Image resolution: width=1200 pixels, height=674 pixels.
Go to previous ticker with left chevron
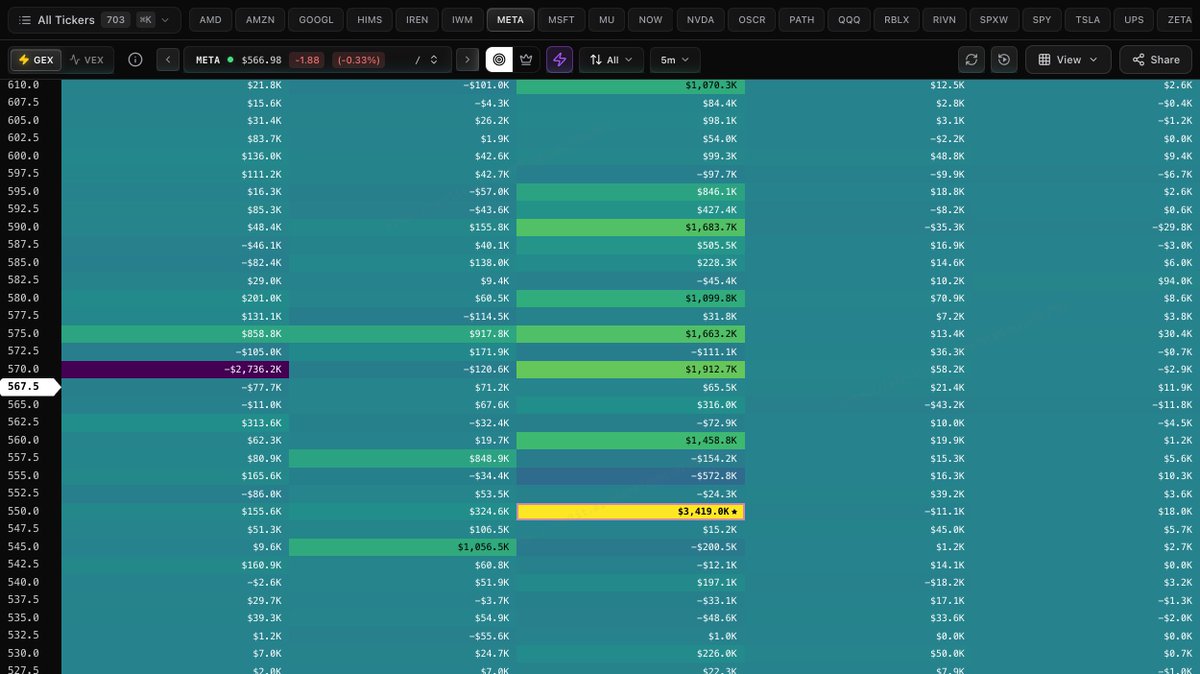pyautogui.click(x=168, y=60)
